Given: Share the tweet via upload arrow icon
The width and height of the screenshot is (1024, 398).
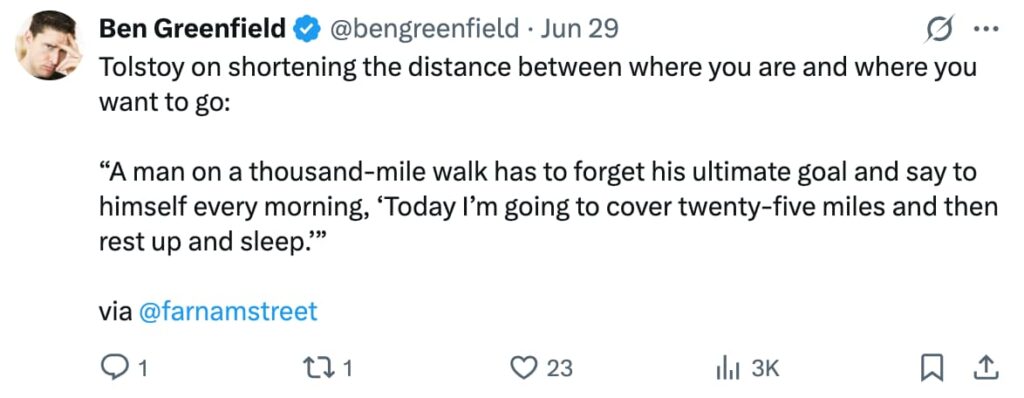Looking at the screenshot, I should [x=986, y=369].
